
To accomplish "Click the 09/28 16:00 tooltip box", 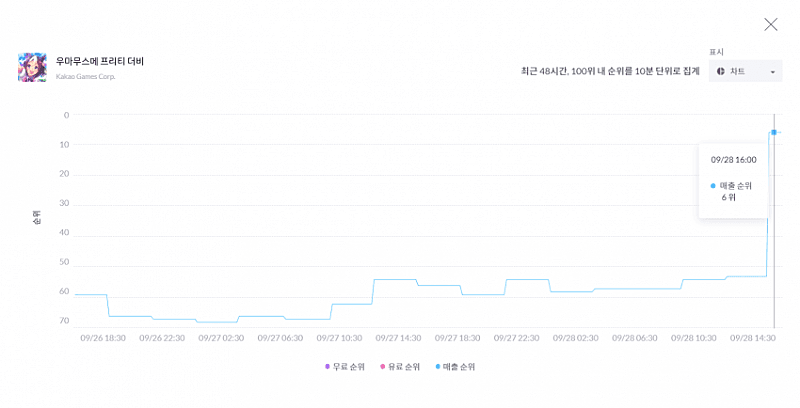I will point(733,180).
